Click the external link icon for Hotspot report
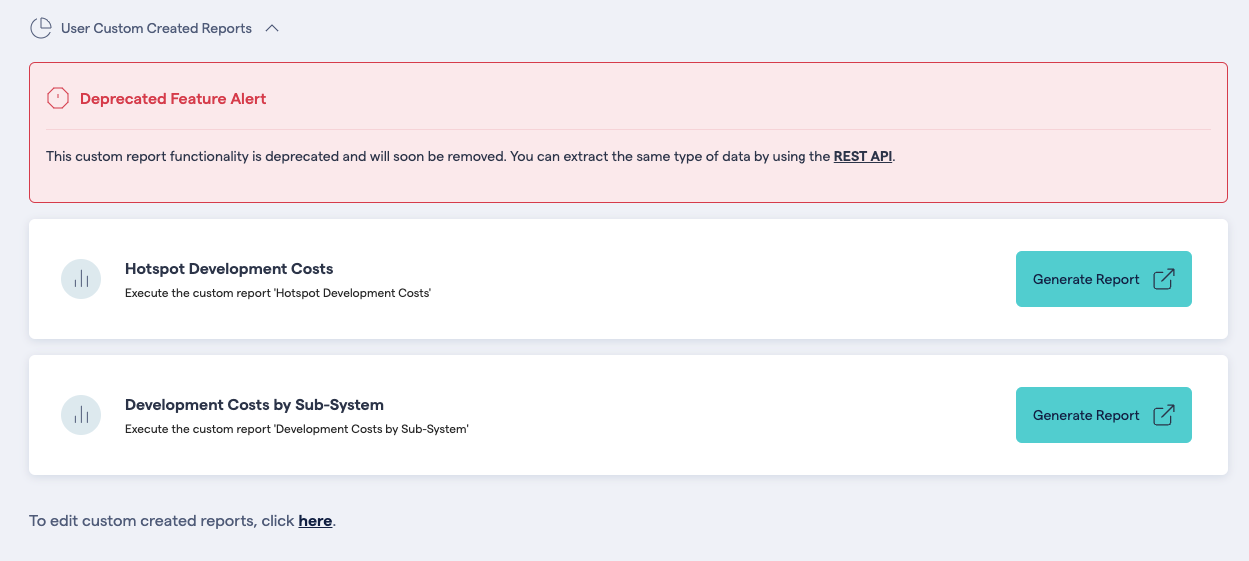The width and height of the screenshot is (1249, 561). (1164, 279)
